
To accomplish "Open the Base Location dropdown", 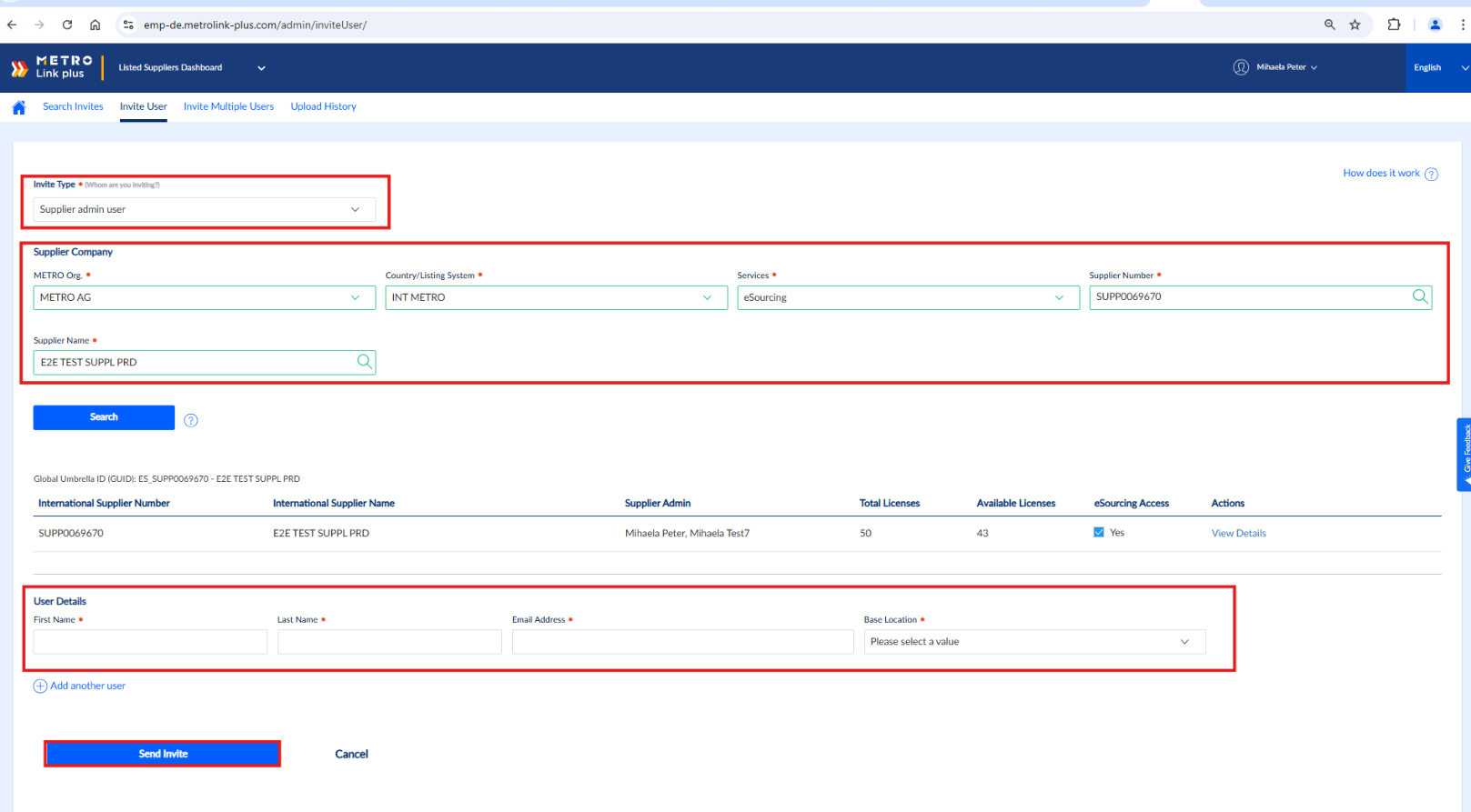I will click(1034, 642).
